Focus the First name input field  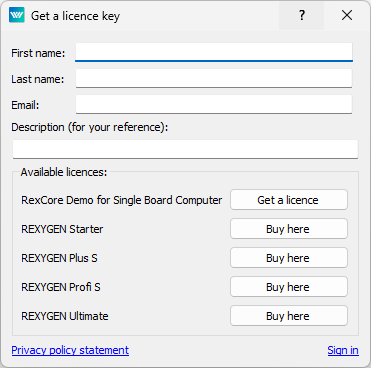[x=214, y=52]
